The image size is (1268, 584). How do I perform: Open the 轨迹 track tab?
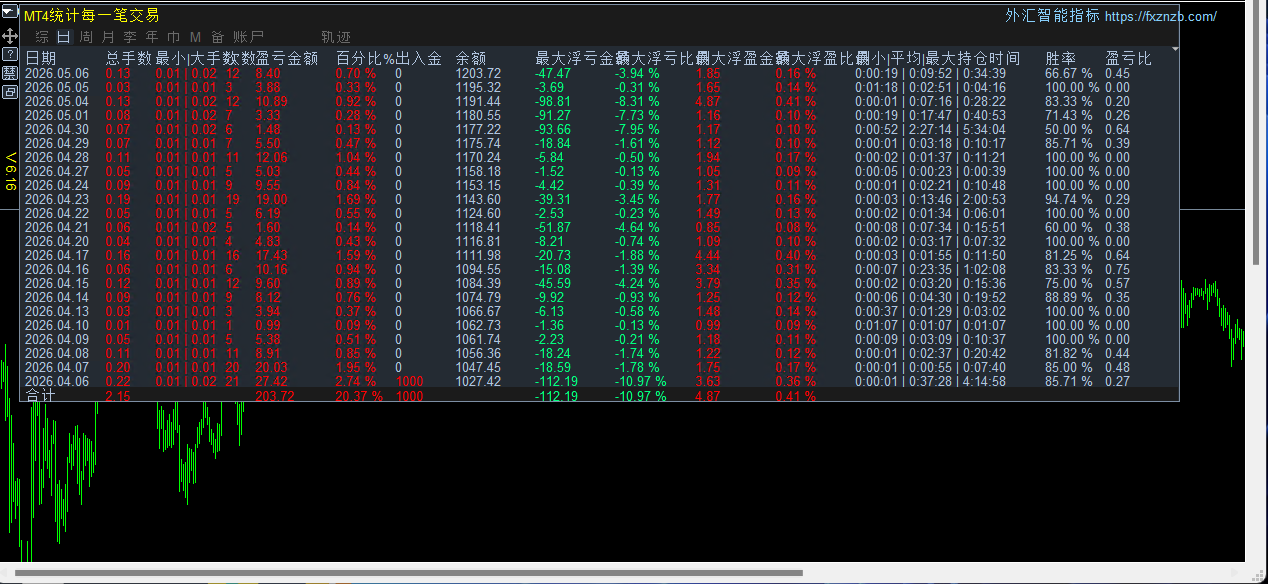(x=337, y=37)
